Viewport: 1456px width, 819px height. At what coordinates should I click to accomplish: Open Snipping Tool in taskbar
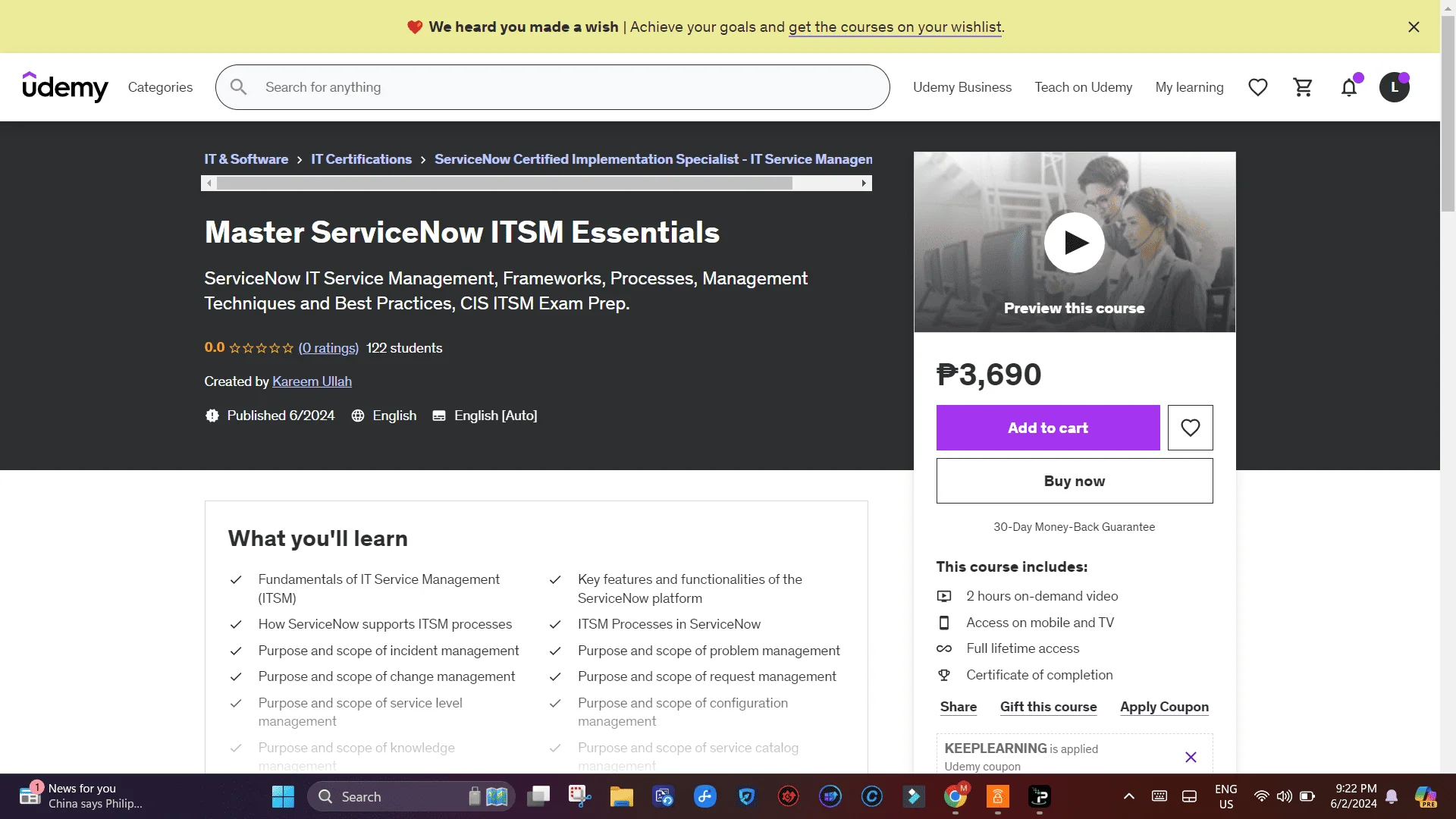pos(579,797)
